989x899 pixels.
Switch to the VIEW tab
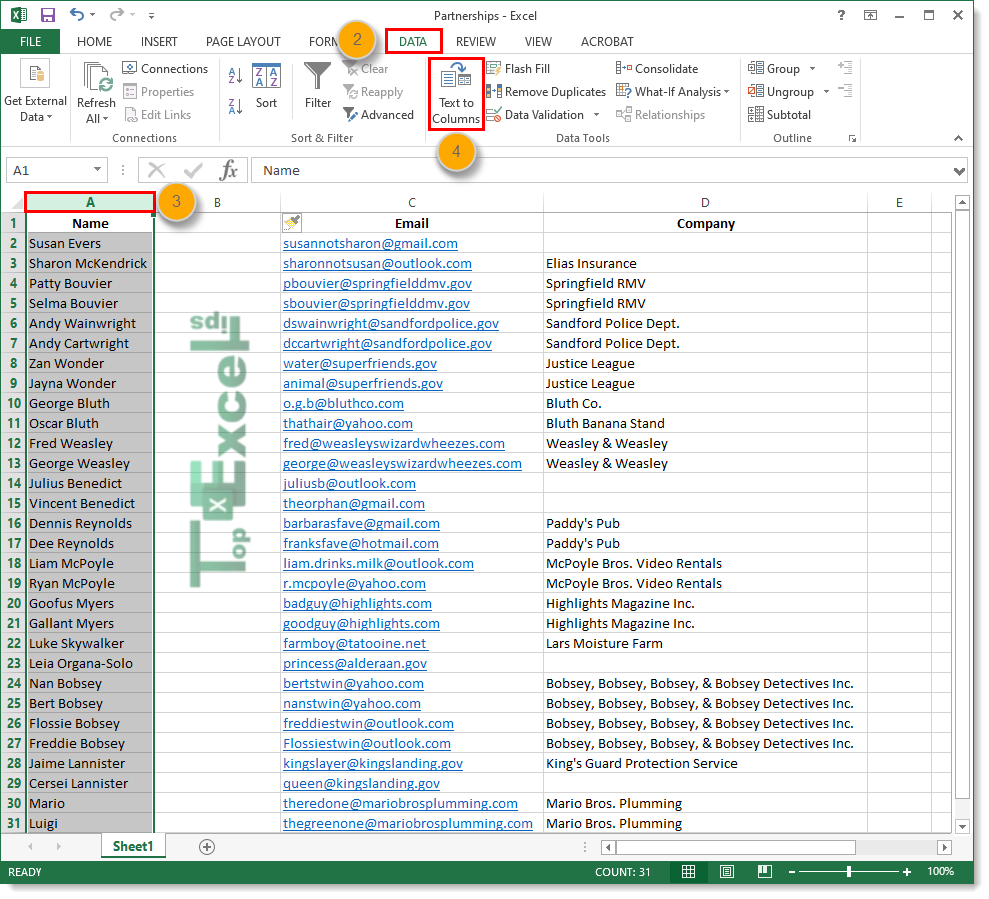(x=538, y=42)
